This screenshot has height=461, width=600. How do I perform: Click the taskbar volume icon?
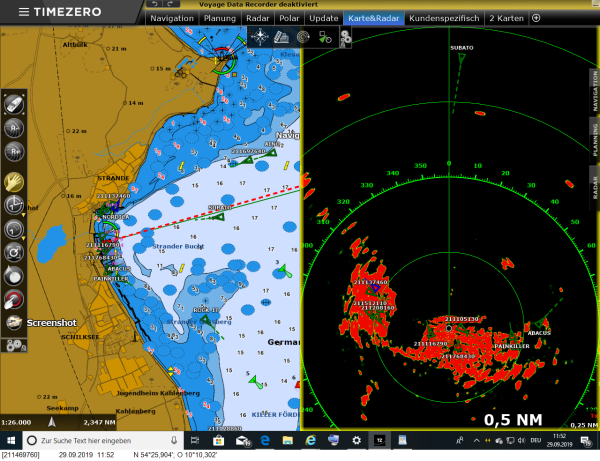click(x=521, y=440)
